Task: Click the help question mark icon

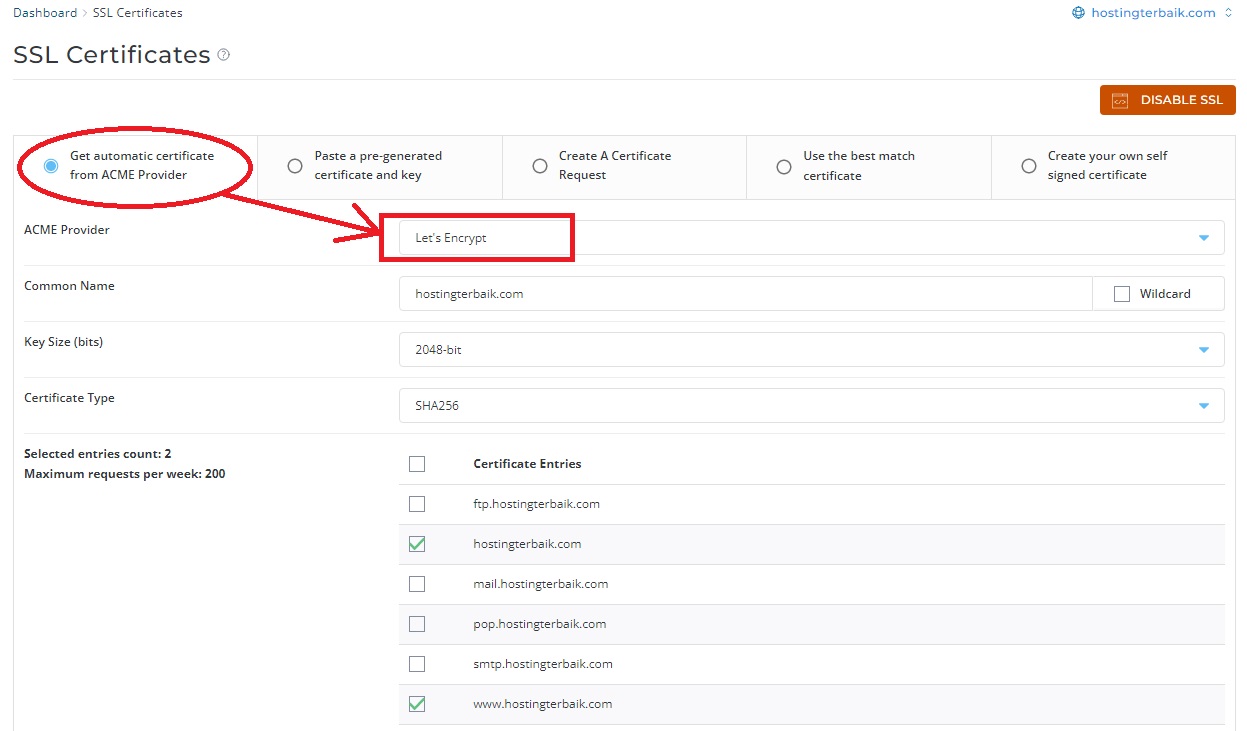Action: (x=223, y=55)
